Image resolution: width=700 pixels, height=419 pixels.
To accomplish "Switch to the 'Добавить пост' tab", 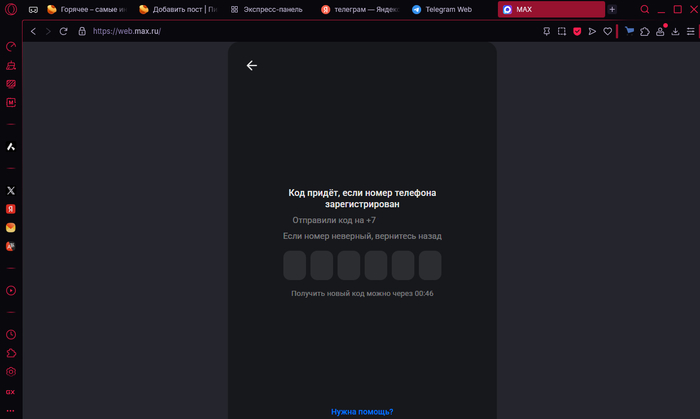I will [179, 9].
